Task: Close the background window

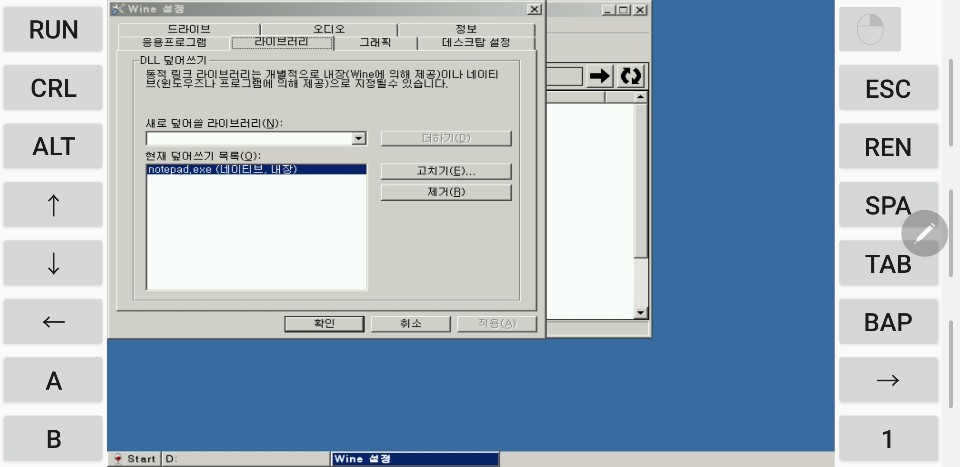Action: (x=640, y=10)
